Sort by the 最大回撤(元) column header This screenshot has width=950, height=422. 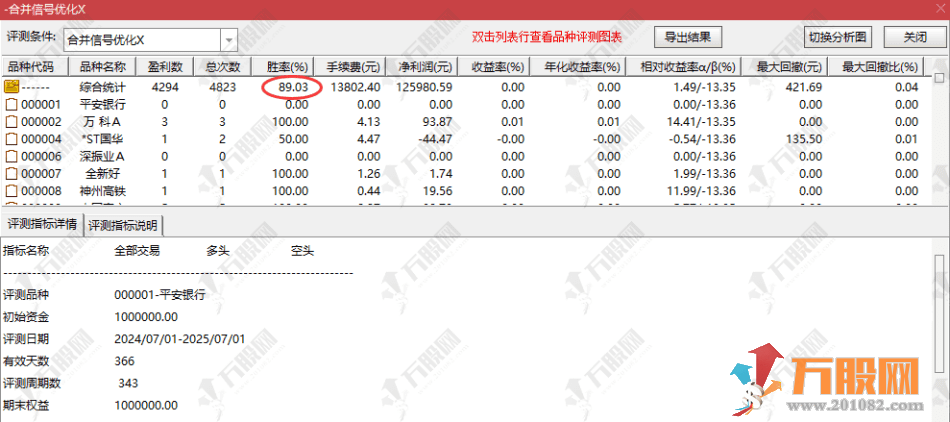click(x=784, y=67)
